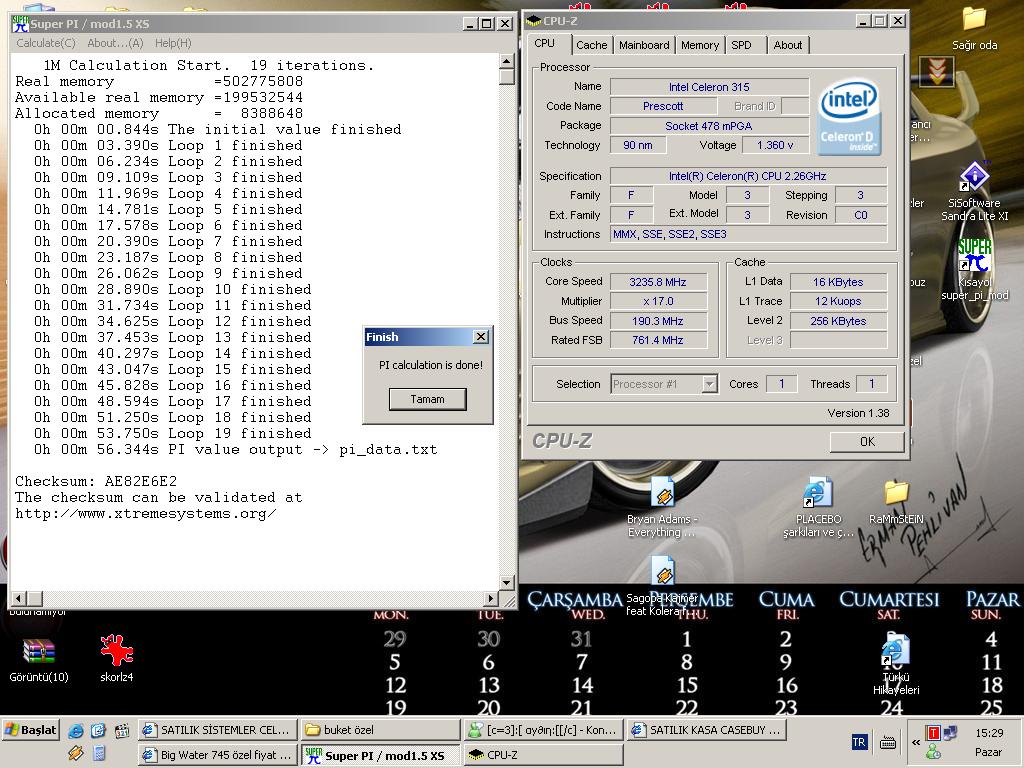Viewport: 1024px width, 768px height.
Task: Switch to the Memory tab in CPU-Z
Action: pyautogui.click(x=699, y=45)
